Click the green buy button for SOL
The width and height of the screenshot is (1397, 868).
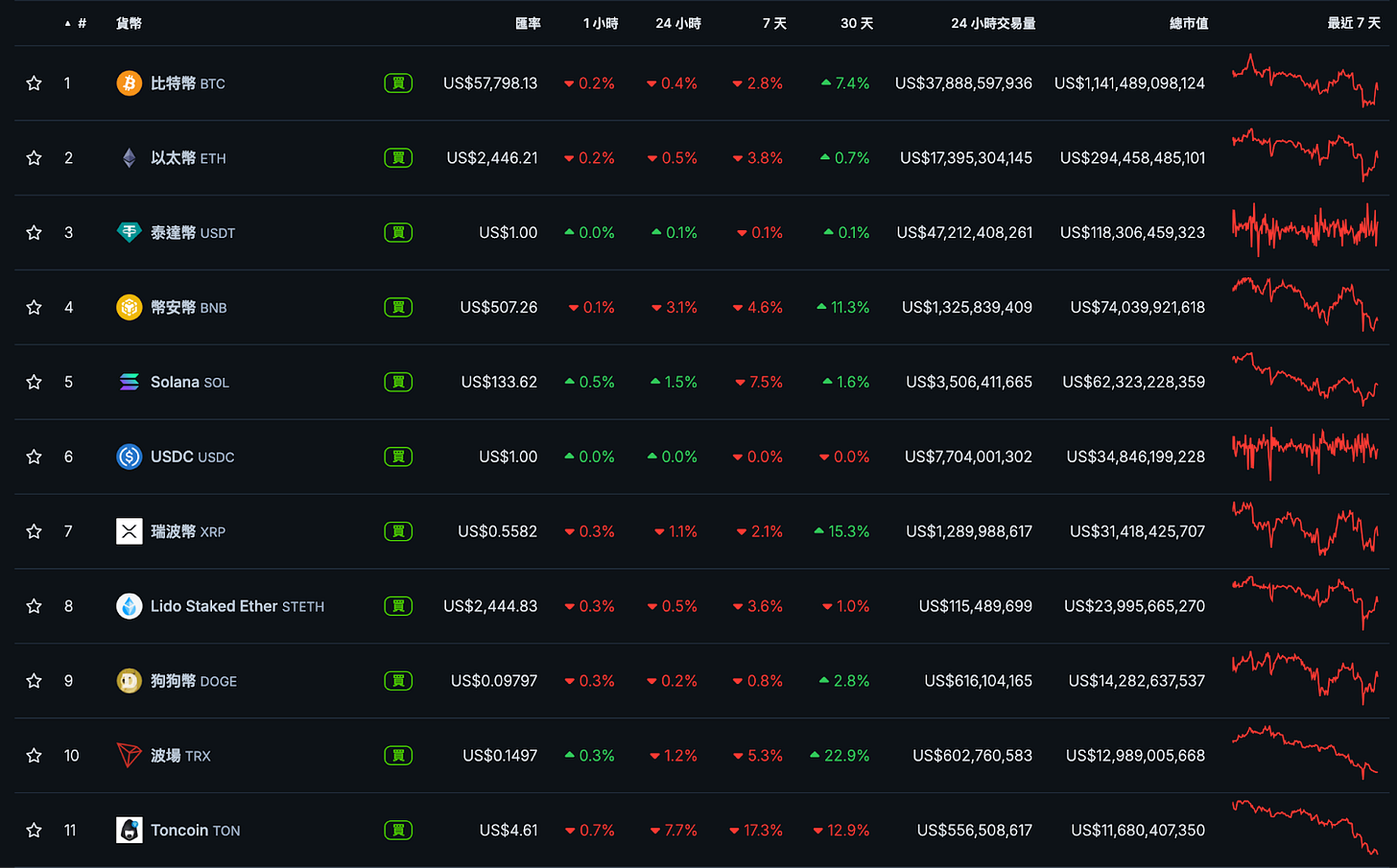pyautogui.click(x=398, y=383)
